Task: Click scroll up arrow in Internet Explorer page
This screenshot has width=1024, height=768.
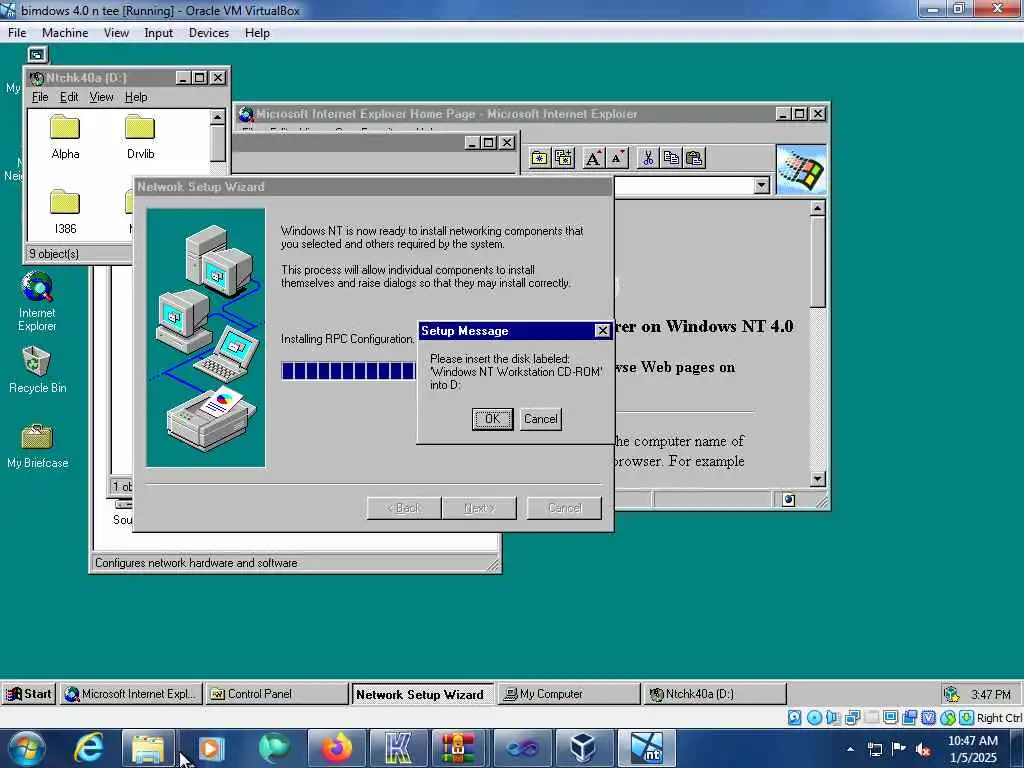Action: [x=818, y=208]
